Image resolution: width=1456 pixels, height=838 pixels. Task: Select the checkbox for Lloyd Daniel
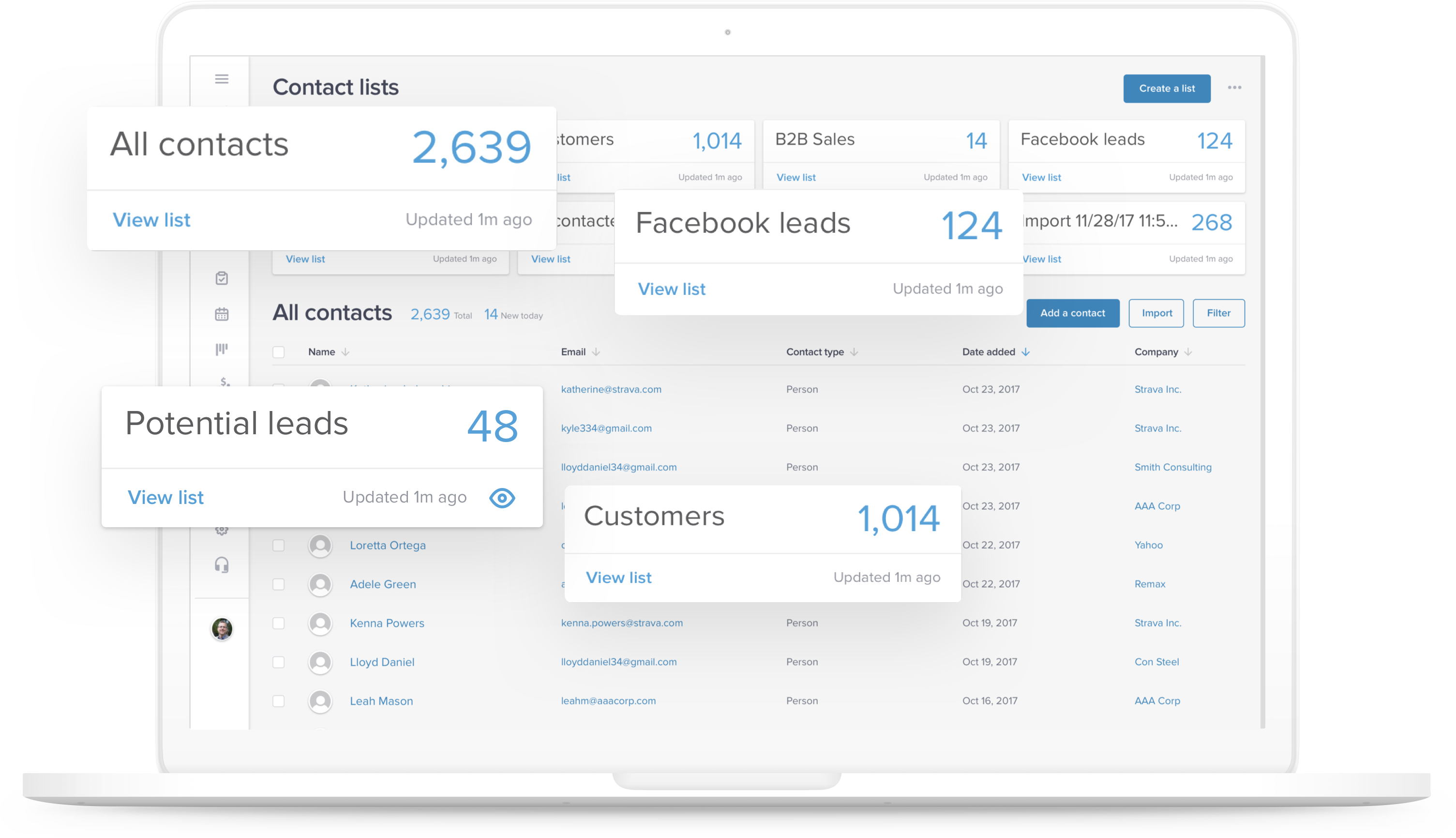(x=278, y=662)
